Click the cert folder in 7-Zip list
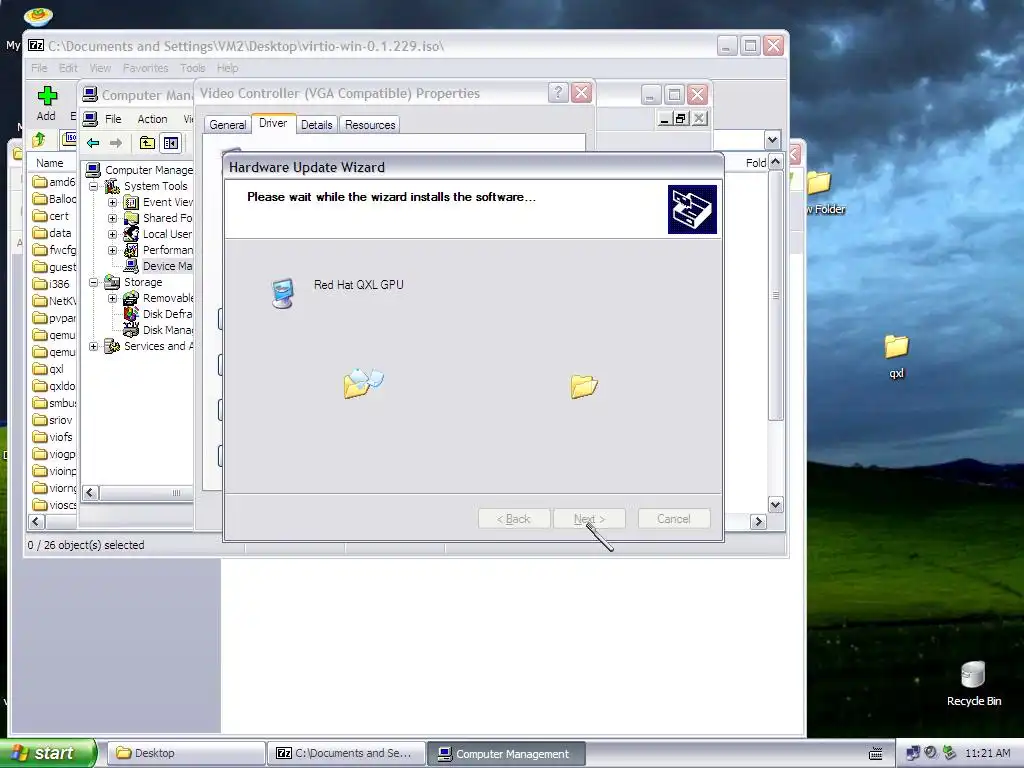This screenshot has width=1024, height=768. click(51, 216)
